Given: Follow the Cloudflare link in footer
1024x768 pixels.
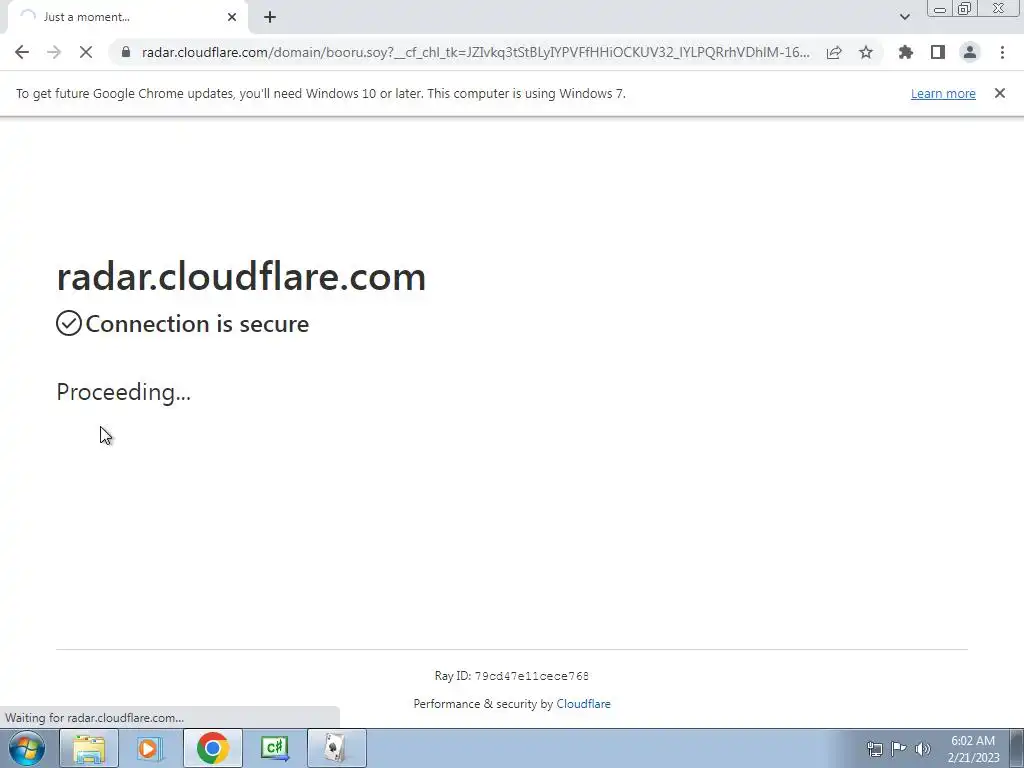Looking at the screenshot, I should pyautogui.click(x=583, y=704).
